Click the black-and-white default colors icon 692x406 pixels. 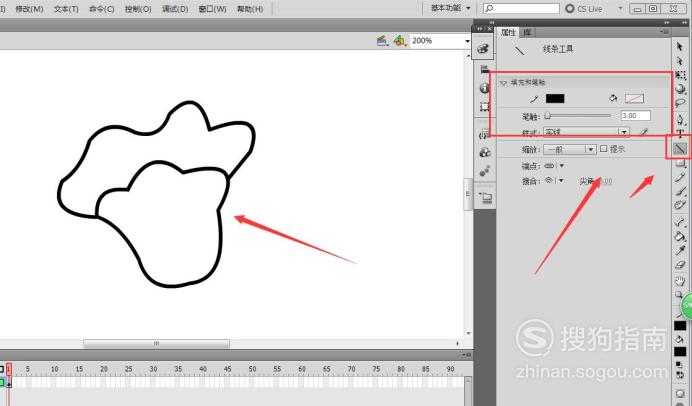coord(679,365)
